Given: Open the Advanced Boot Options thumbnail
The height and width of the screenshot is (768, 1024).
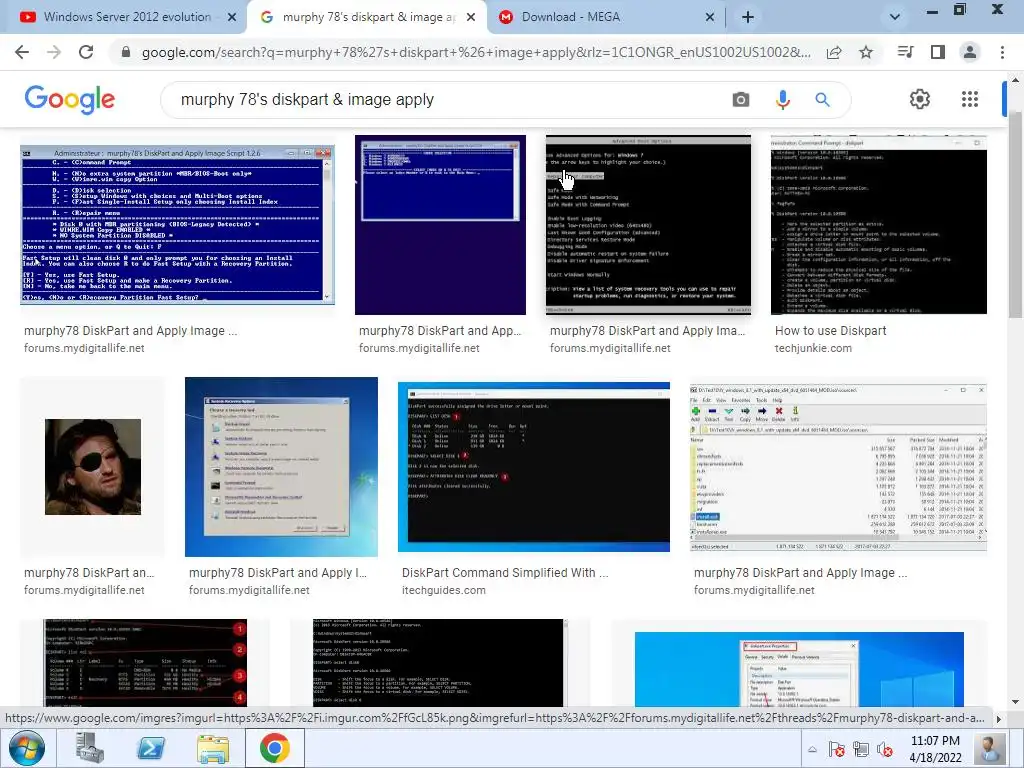Looking at the screenshot, I should [x=648, y=225].
